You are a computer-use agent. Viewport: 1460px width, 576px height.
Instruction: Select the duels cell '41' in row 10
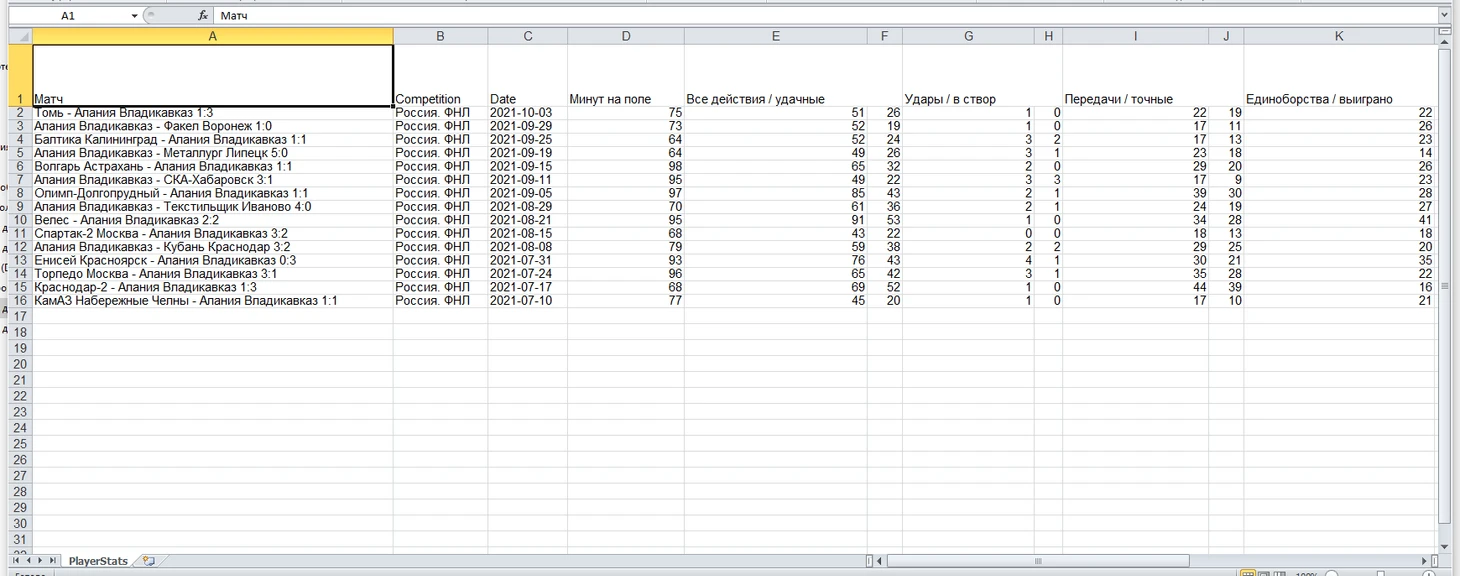click(x=1340, y=220)
